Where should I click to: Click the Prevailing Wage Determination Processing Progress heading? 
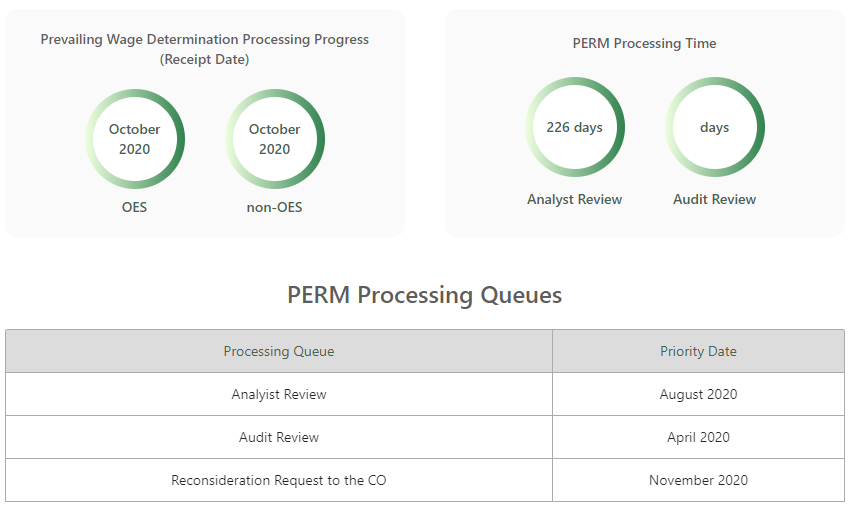point(205,40)
